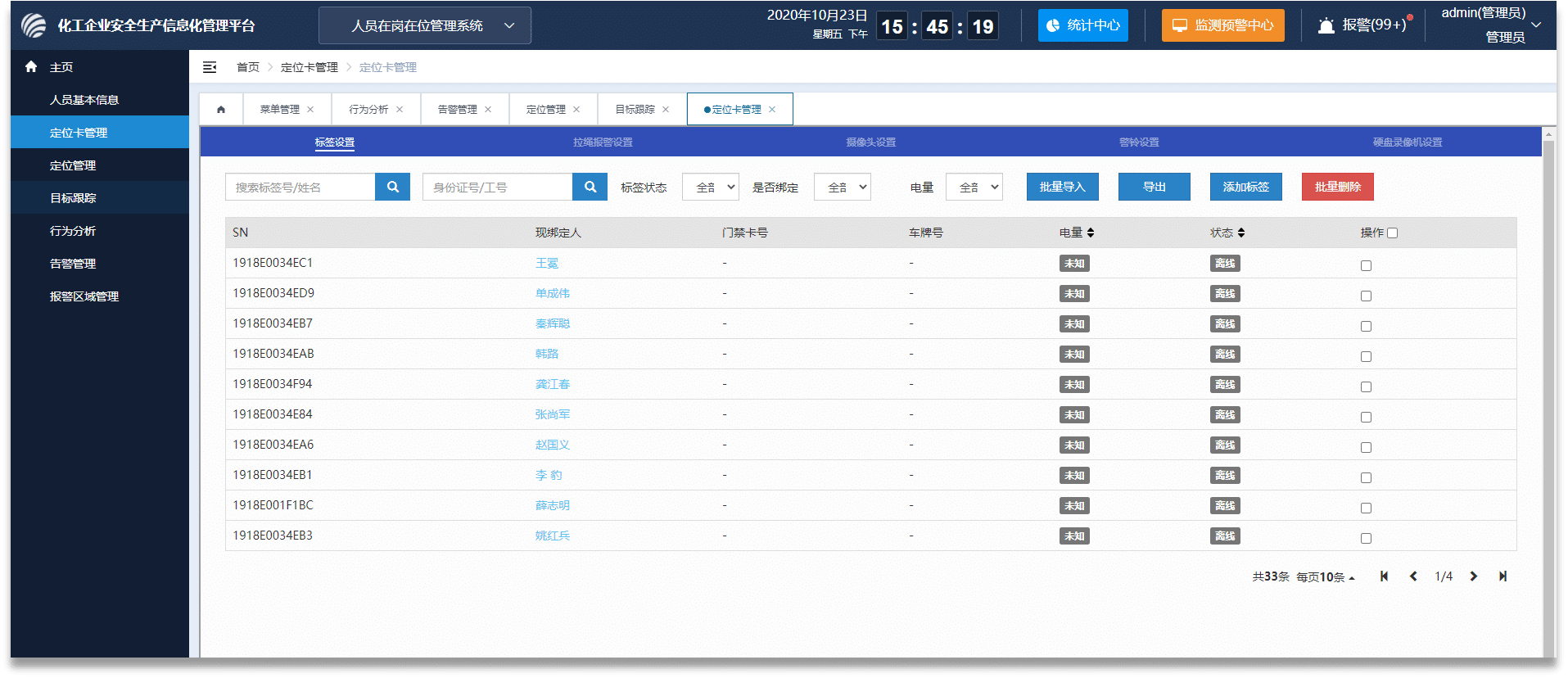
Task: Change the 每页10条 page size
Action: pyautogui.click(x=1326, y=577)
